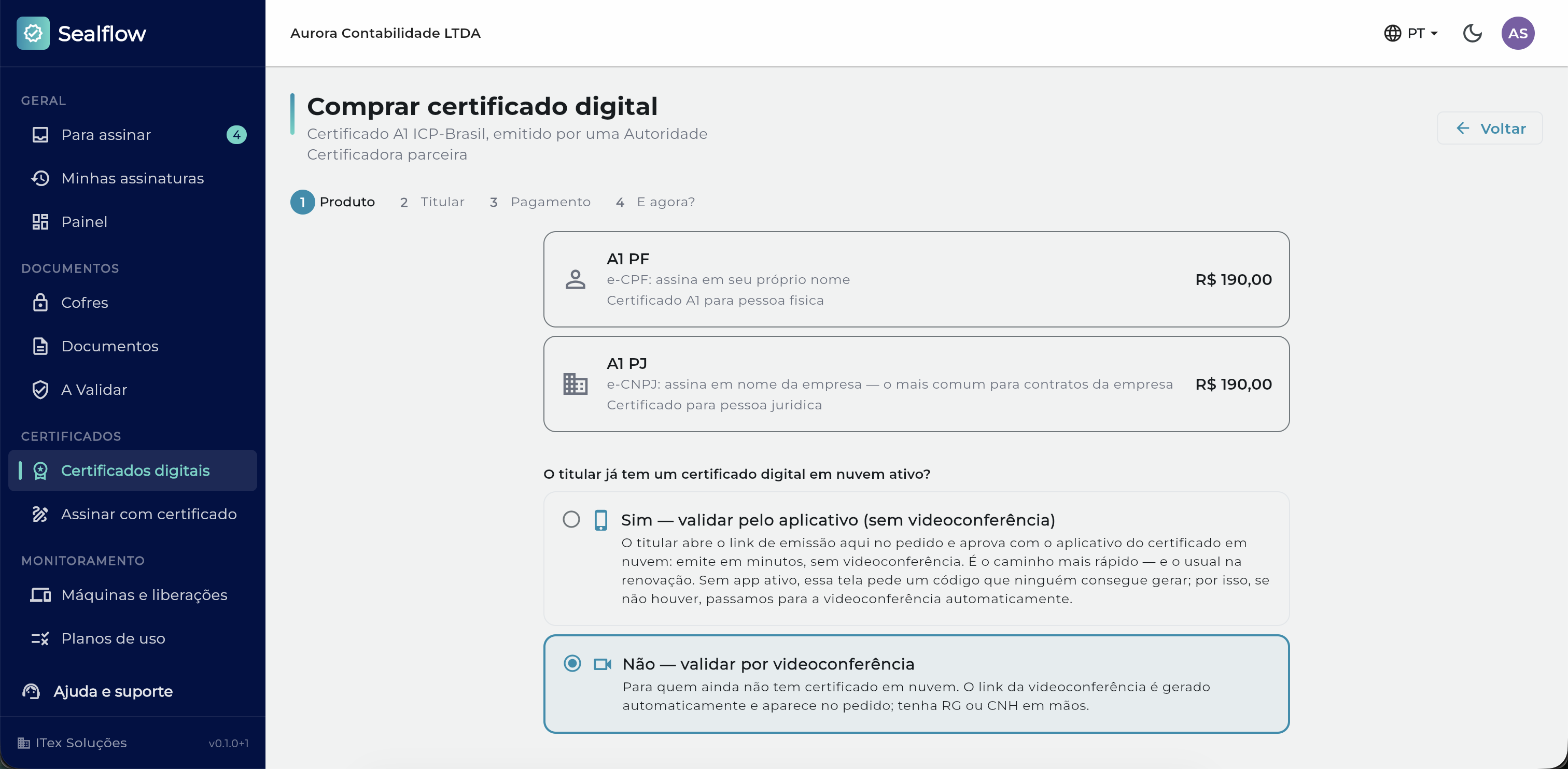Click the version v0.1.0+1 text
The image size is (1568, 769).
[228, 743]
